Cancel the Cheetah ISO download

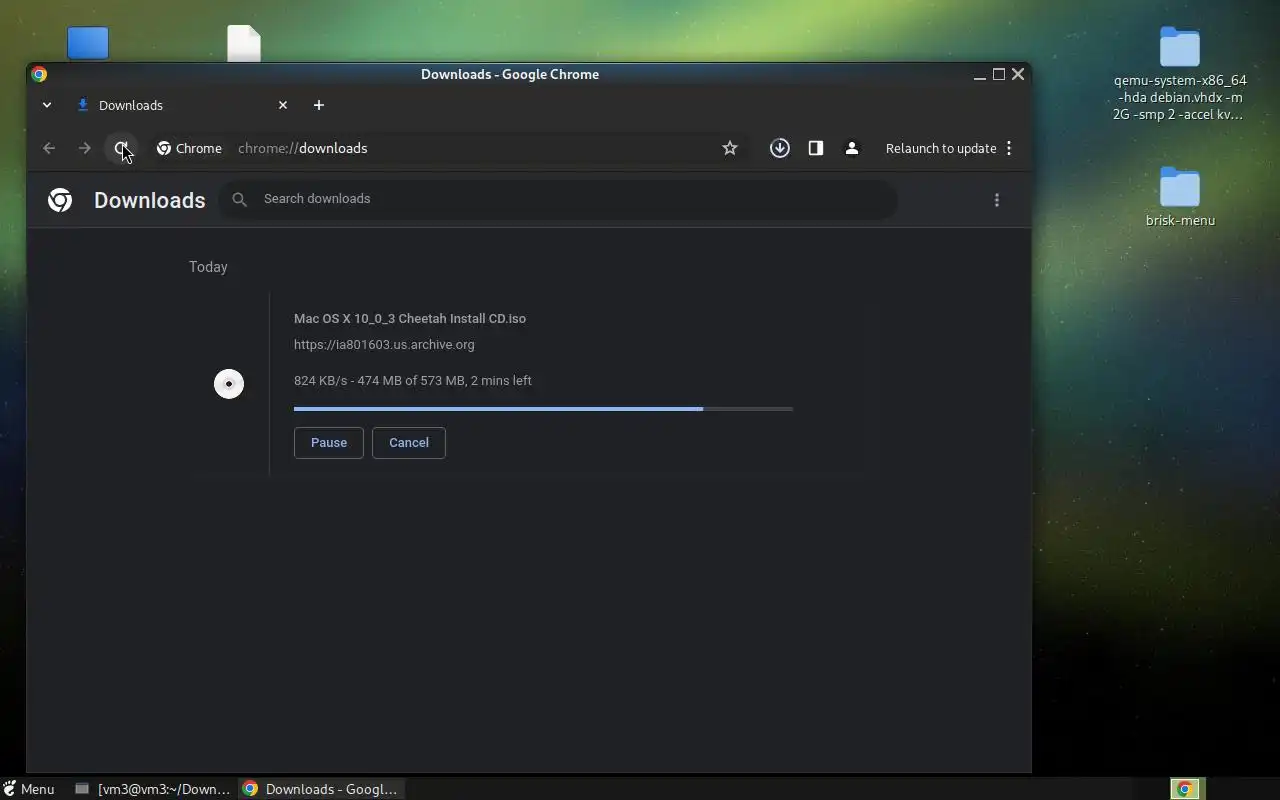[x=409, y=443]
